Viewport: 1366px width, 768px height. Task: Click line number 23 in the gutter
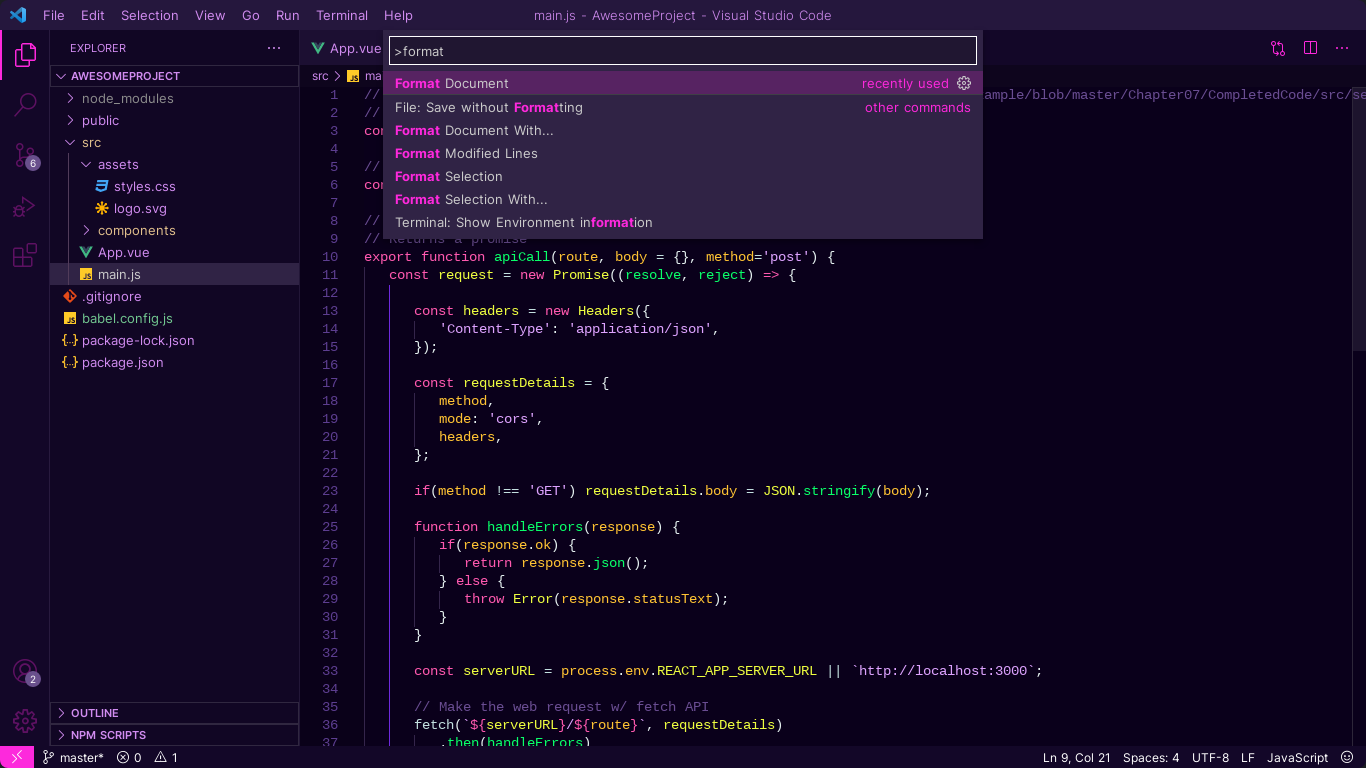pyautogui.click(x=330, y=491)
